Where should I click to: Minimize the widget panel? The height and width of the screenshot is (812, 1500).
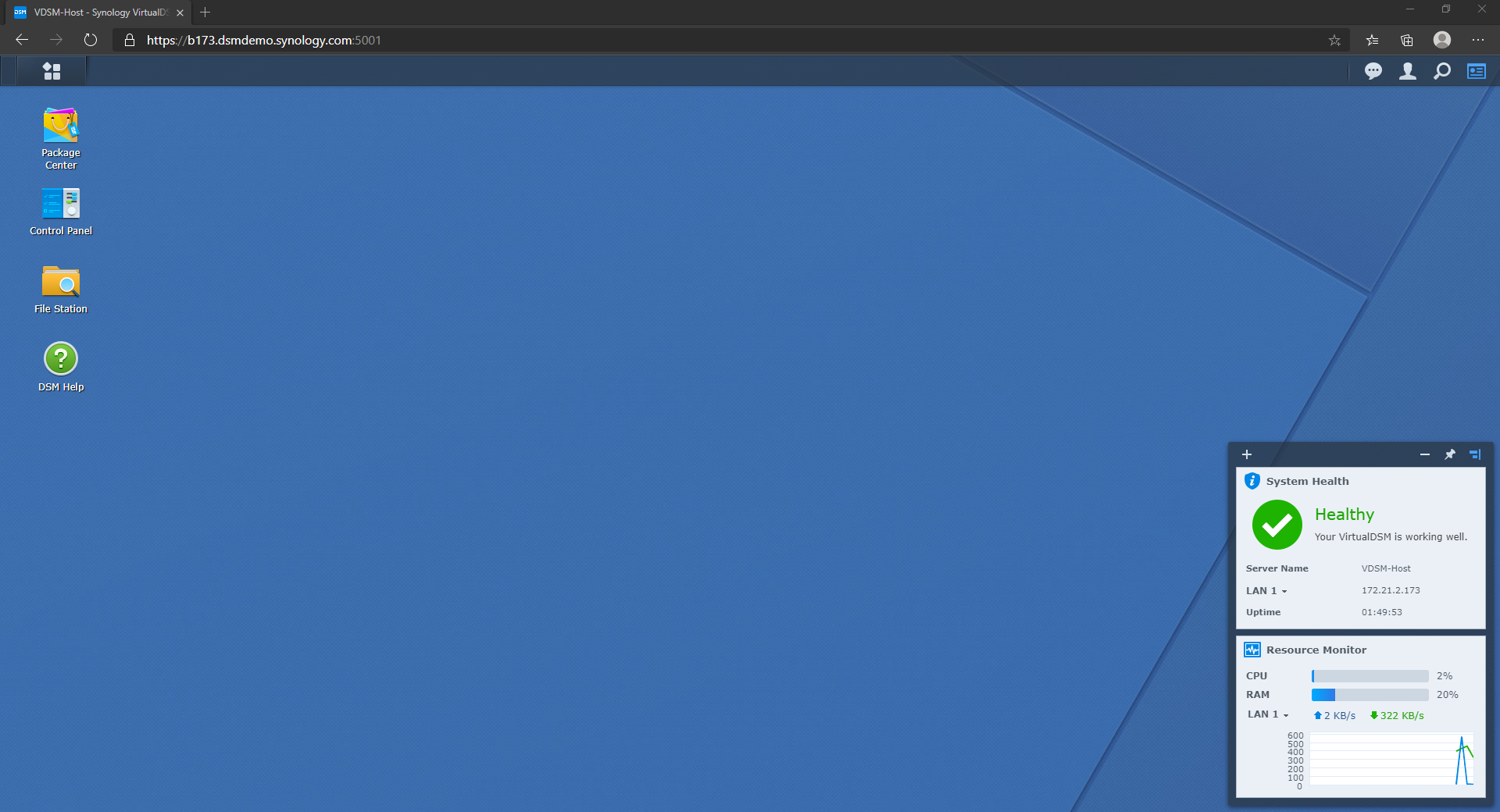tap(1425, 454)
